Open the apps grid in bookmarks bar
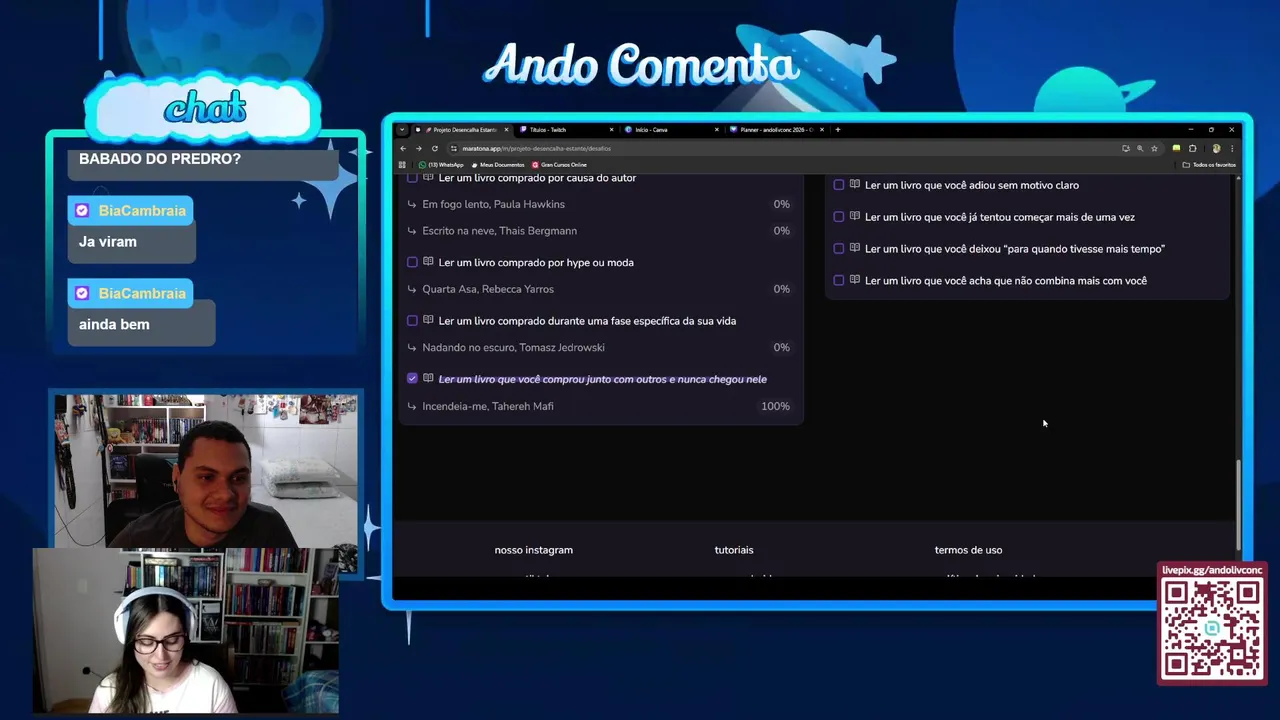Screen dimensions: 1280x720 (402, 165)
